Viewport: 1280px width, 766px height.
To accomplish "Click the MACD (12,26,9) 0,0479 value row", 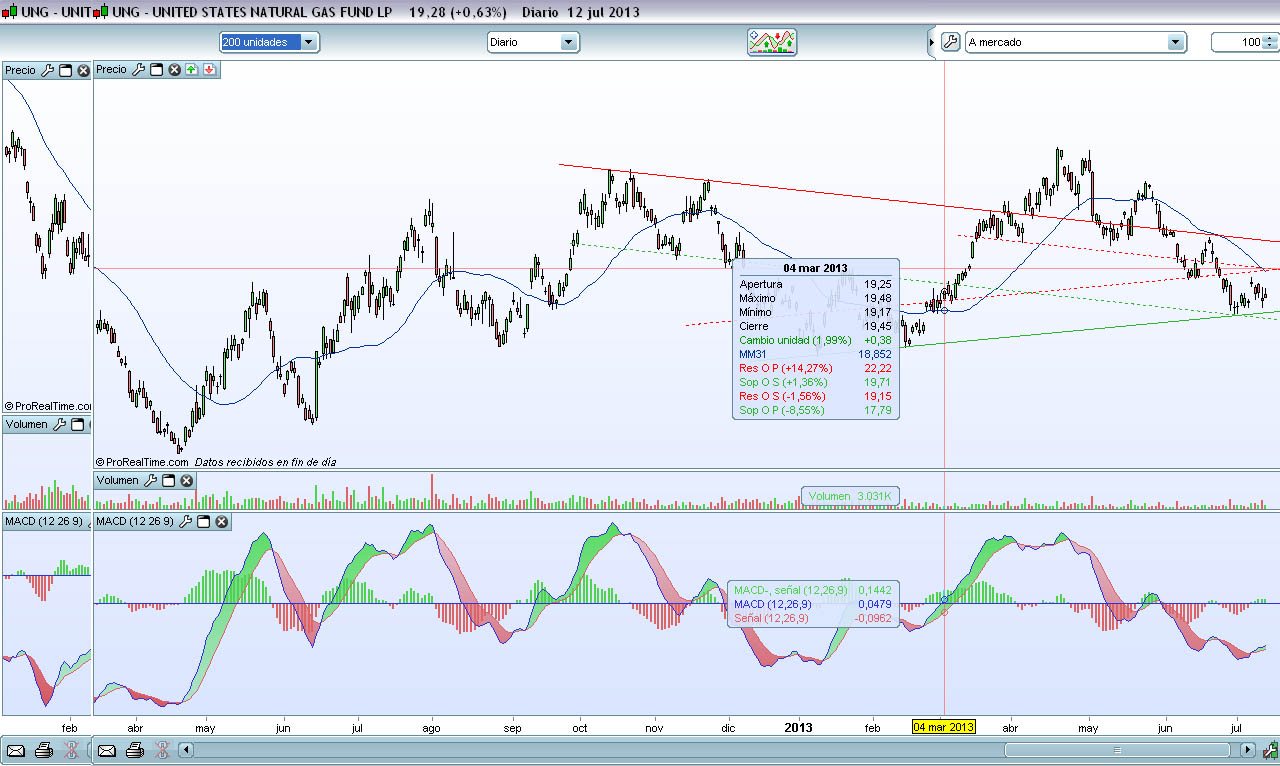I will pos(813,604).
